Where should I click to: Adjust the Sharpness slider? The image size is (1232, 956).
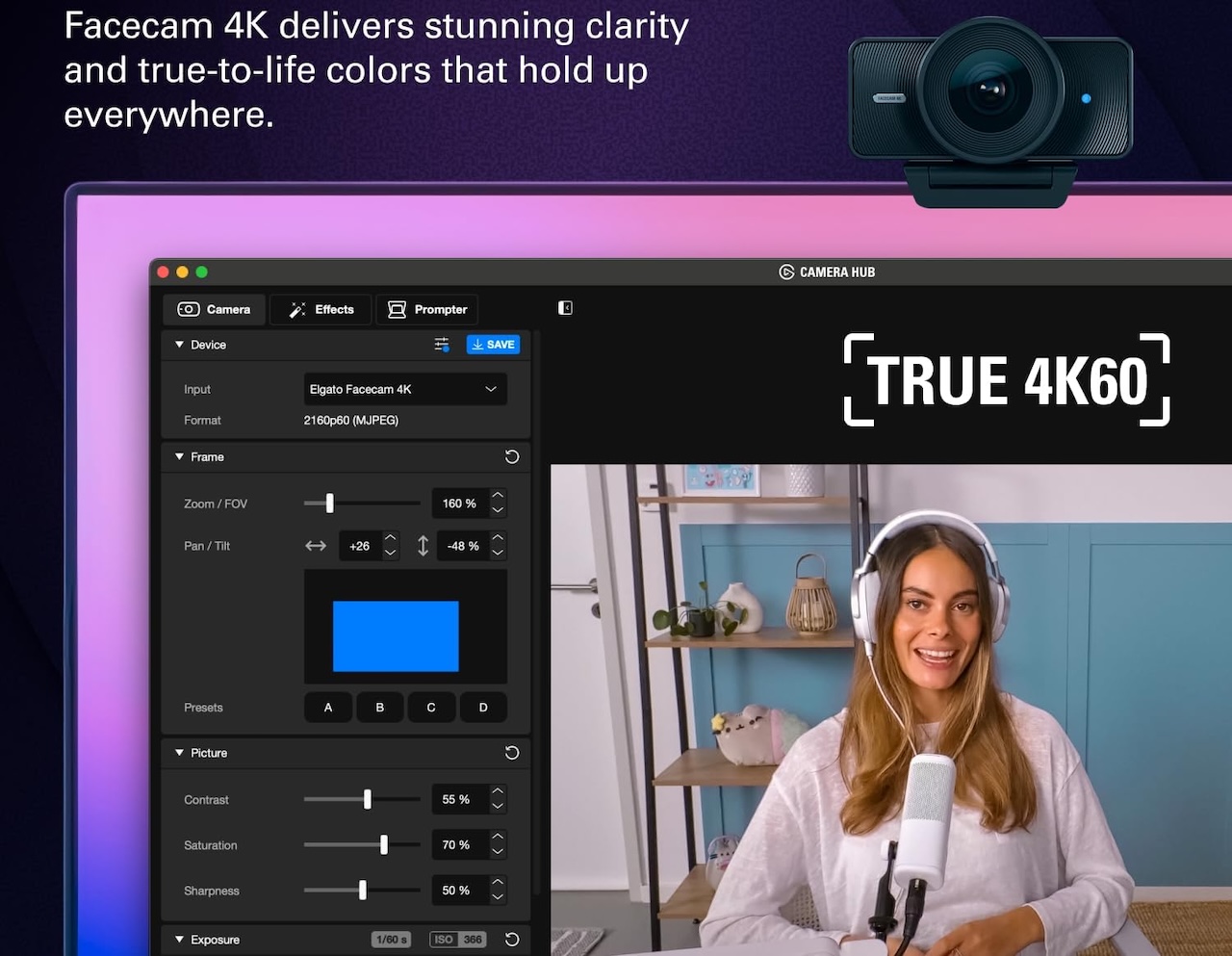tap(362, 891)
